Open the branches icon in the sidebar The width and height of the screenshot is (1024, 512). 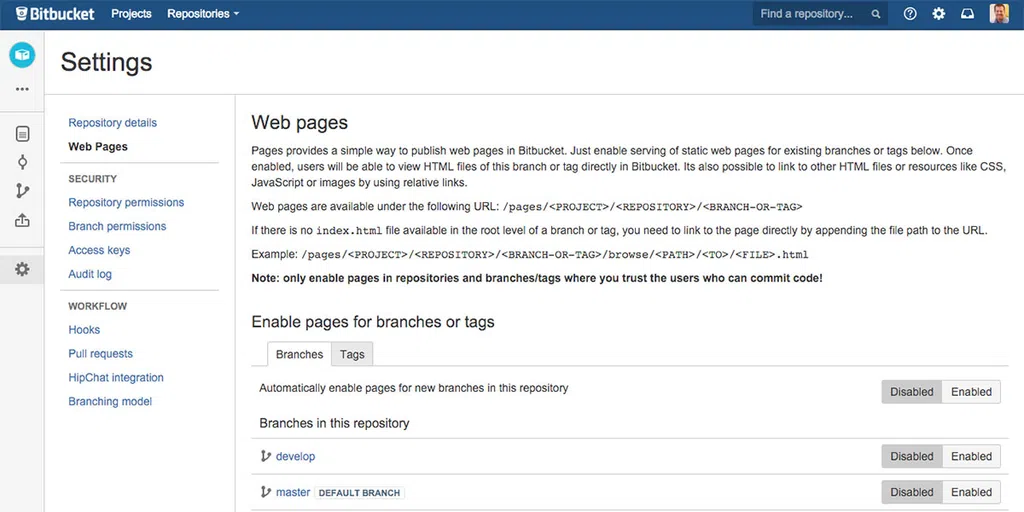pos(22,191)
